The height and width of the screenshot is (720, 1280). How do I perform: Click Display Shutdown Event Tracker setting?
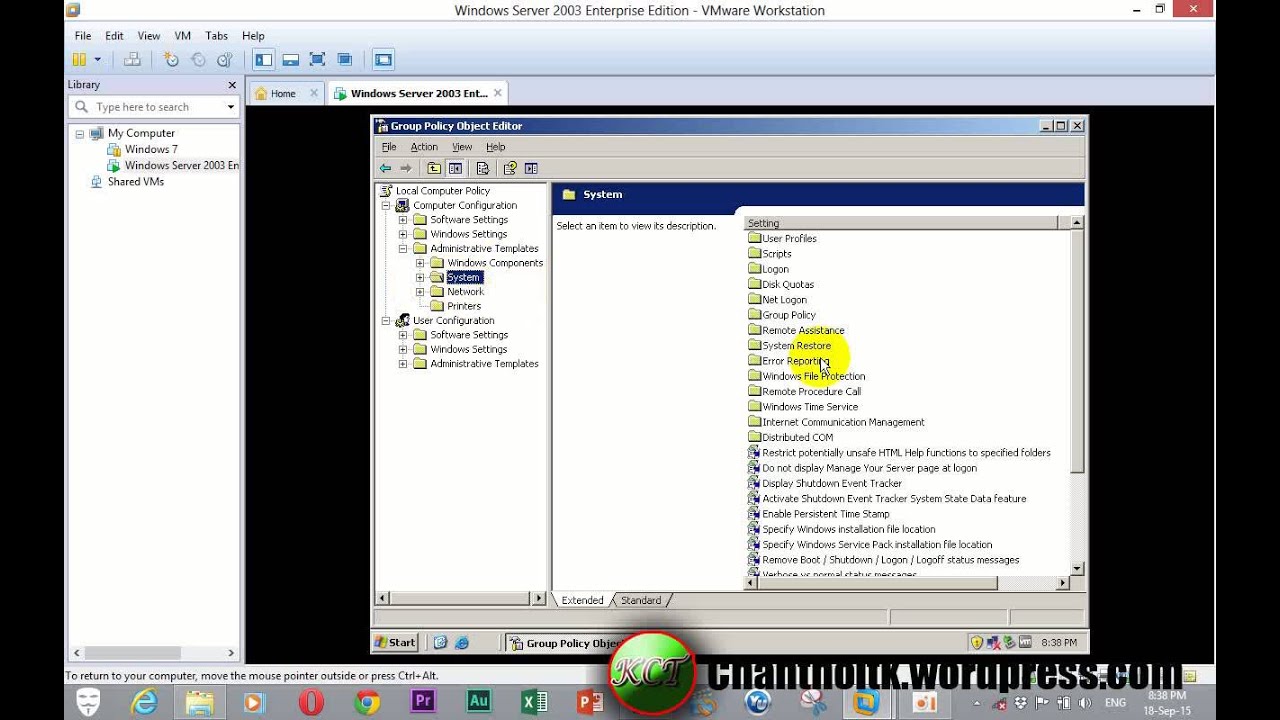[x=831, y=484]
